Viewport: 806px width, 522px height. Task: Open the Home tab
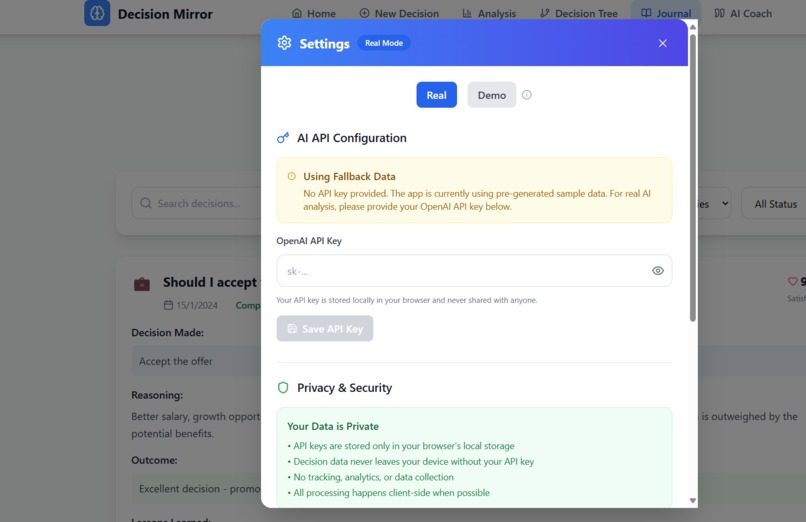tap(314, 13)
